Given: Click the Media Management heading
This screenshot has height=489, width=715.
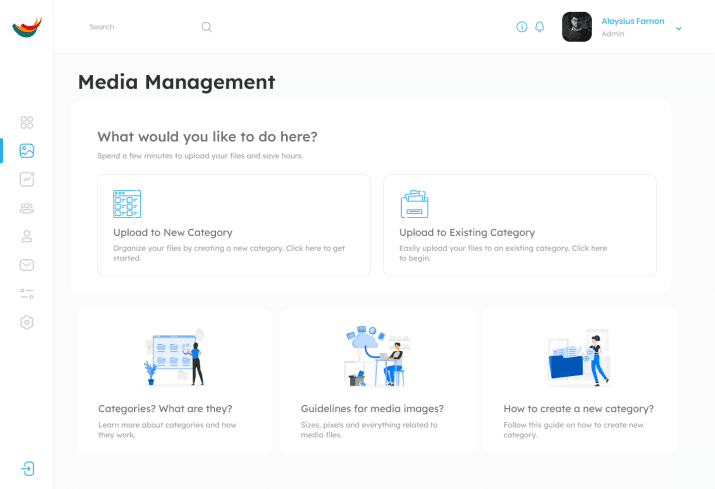Looking at the screenshot, I should pos(176,82).
